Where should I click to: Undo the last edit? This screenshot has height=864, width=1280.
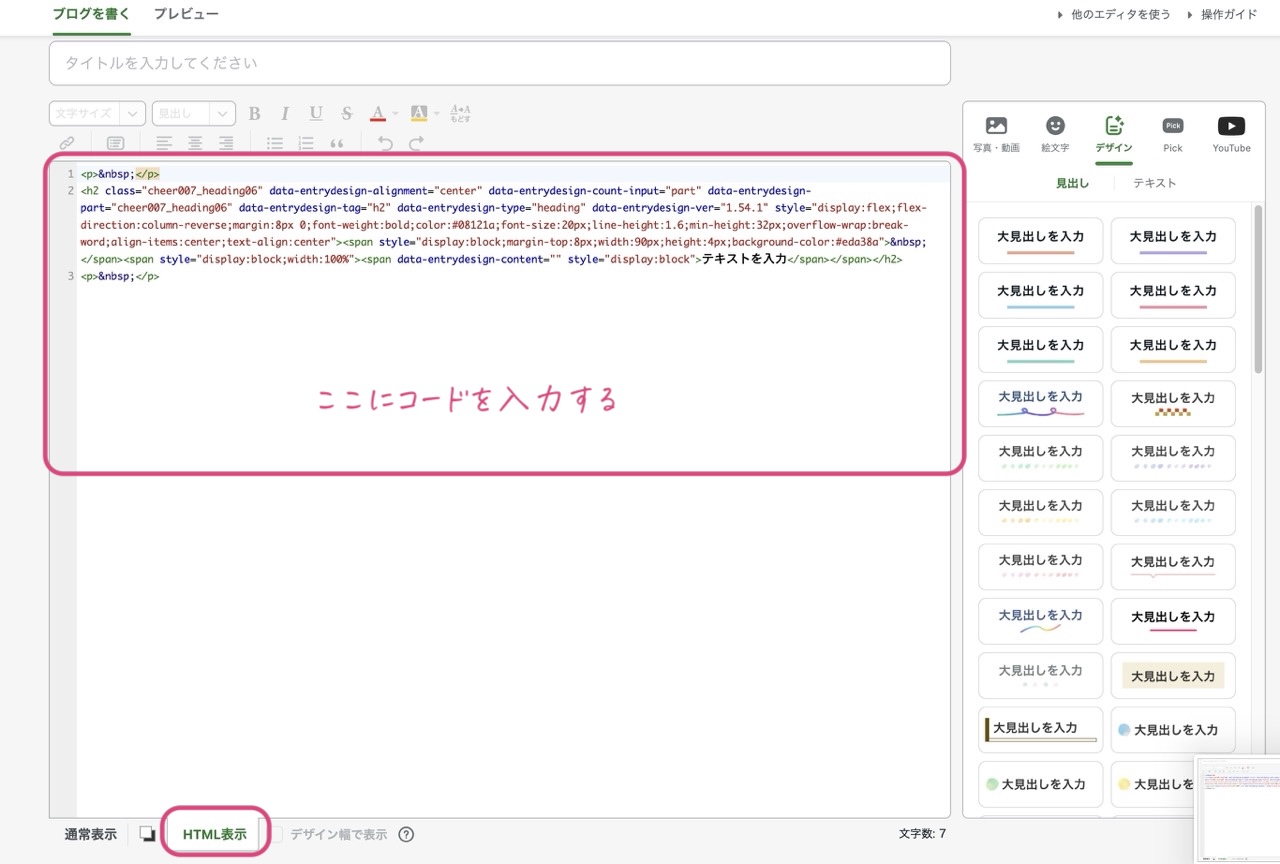click(x=385, y=143)
